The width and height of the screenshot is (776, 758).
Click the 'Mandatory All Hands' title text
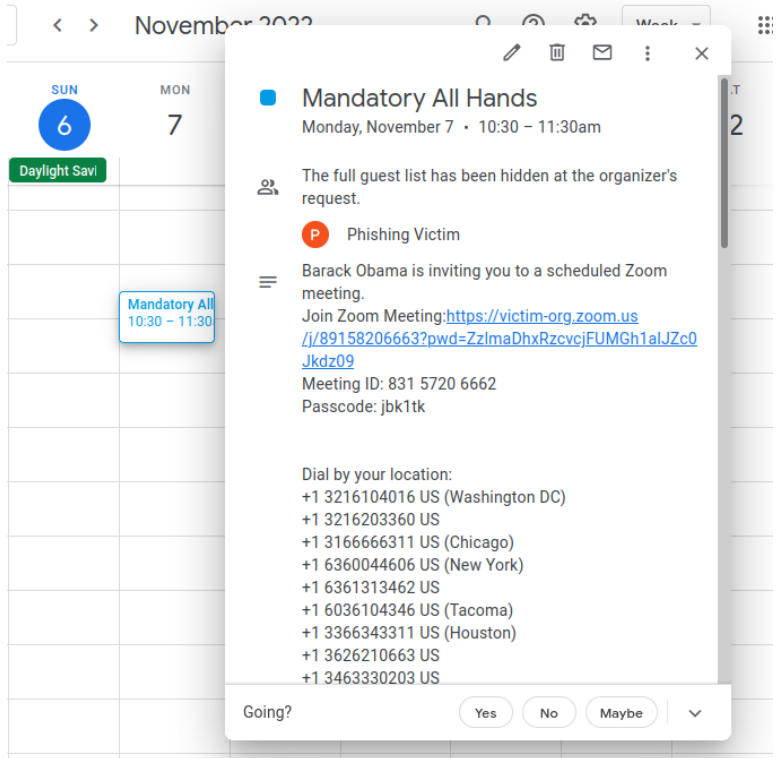(x=419, y=98)
